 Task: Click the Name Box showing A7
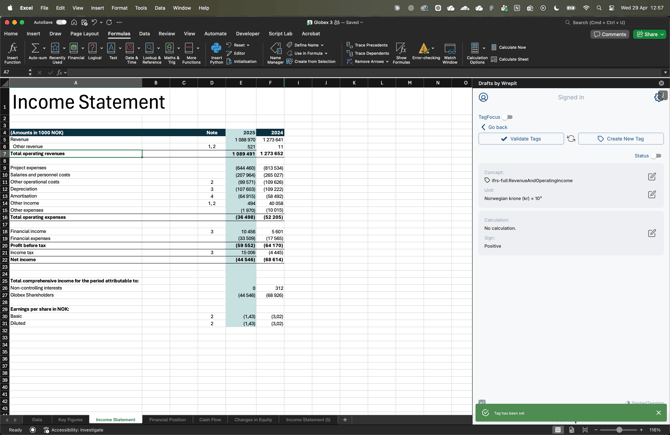coord(15,72)
